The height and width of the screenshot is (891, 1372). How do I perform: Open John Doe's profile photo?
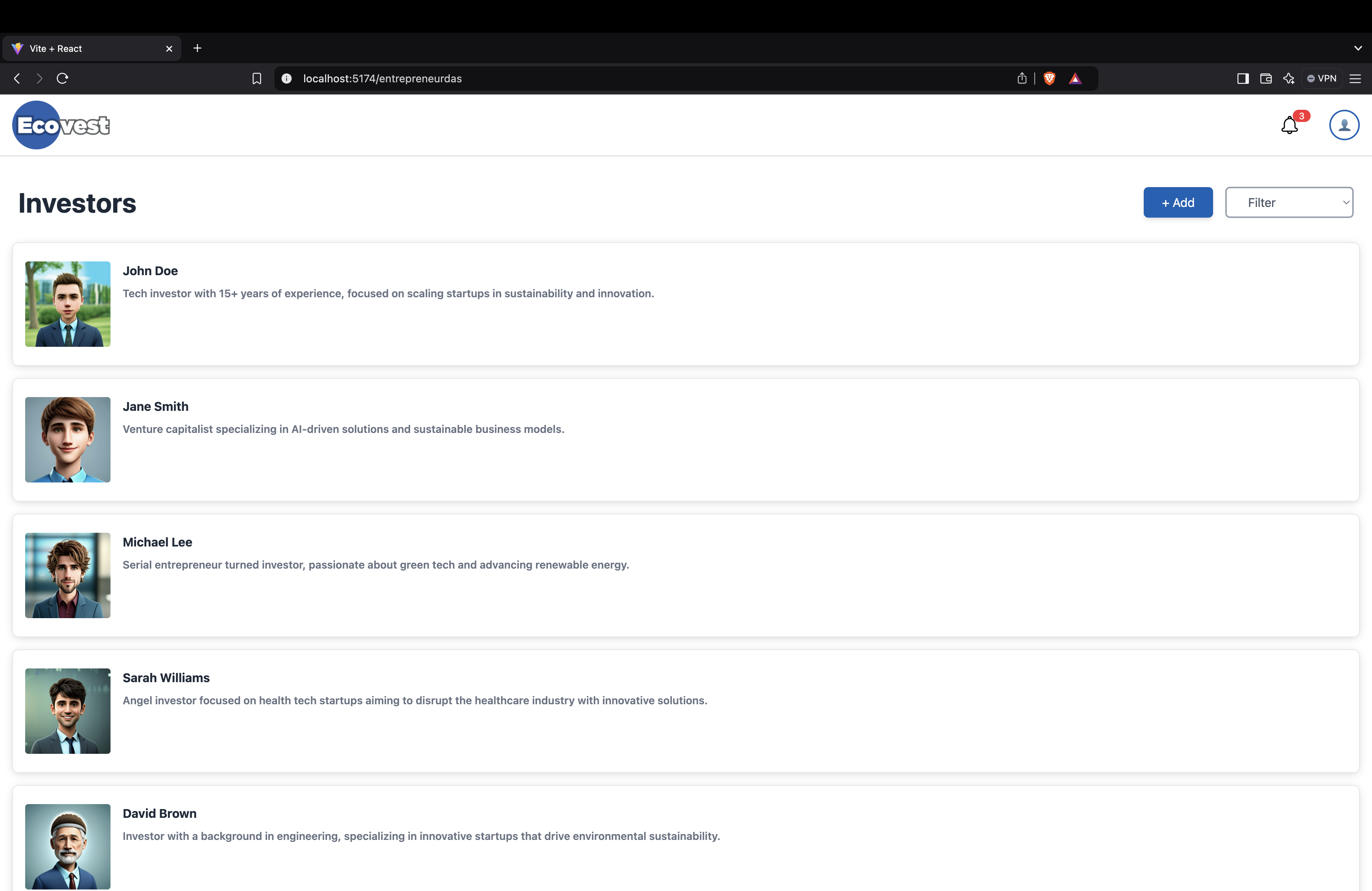pyautogui.click(x=67, y=304)
